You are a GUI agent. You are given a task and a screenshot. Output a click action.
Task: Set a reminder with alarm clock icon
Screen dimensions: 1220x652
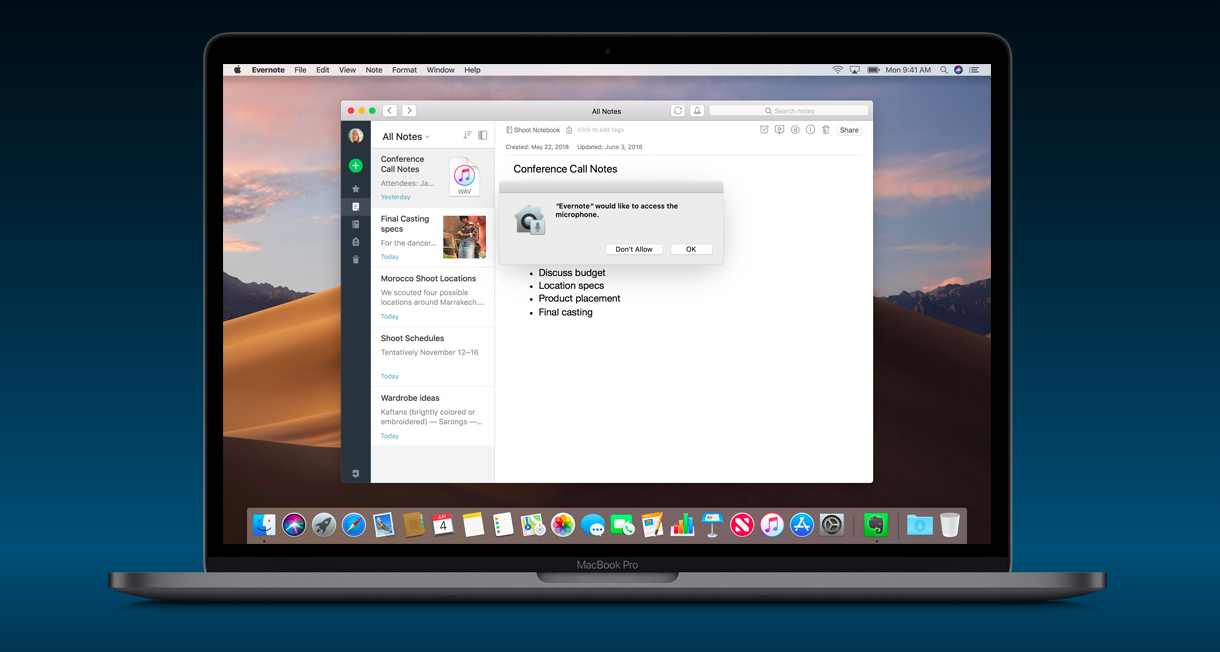tap(765, 130)
